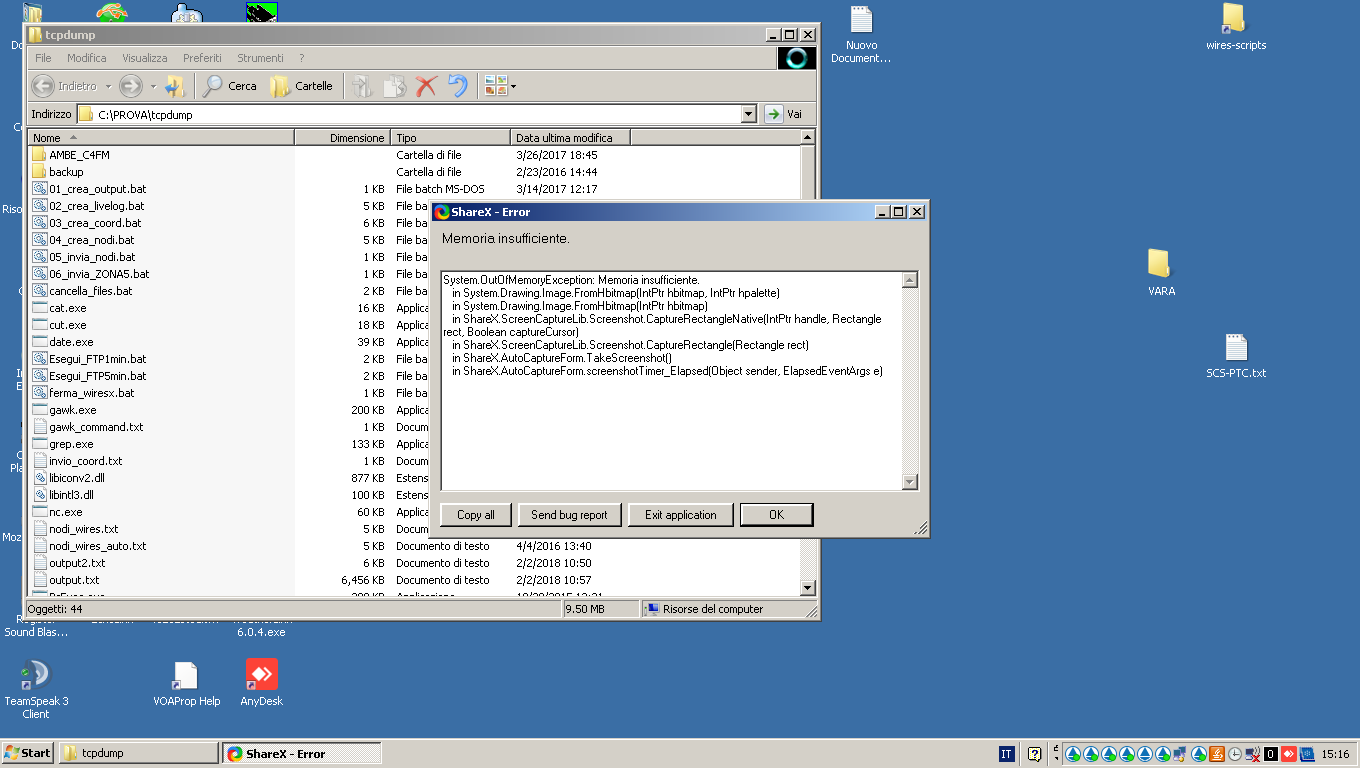Click file list scrollbar down arrow
This screenshot has width=1360, height=768.
809,588
